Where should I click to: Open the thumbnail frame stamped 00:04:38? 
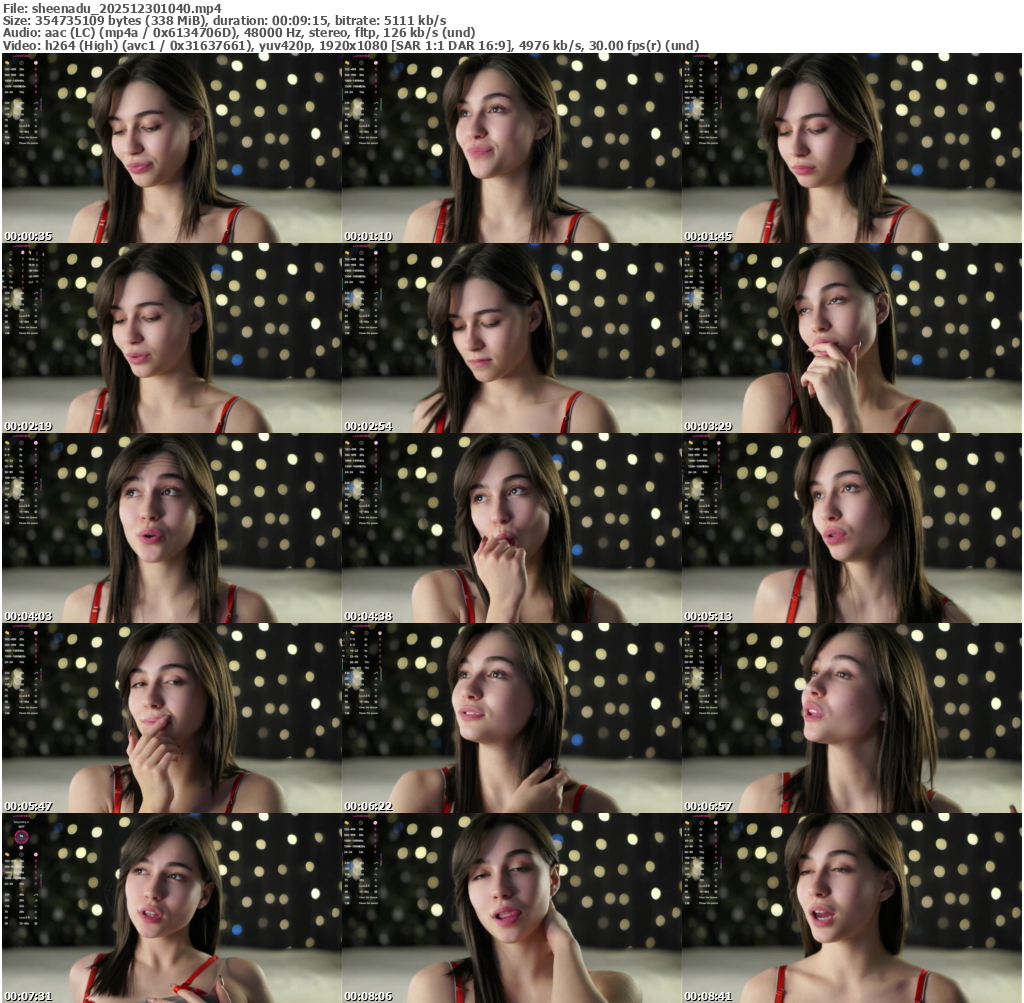tap(511, 528)
